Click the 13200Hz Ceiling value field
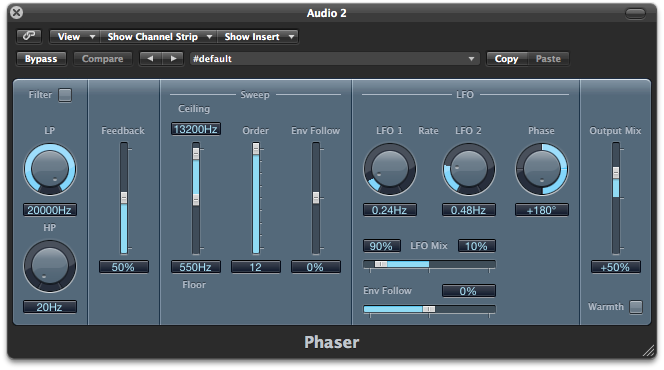The image size is (664, 370). 196,129
